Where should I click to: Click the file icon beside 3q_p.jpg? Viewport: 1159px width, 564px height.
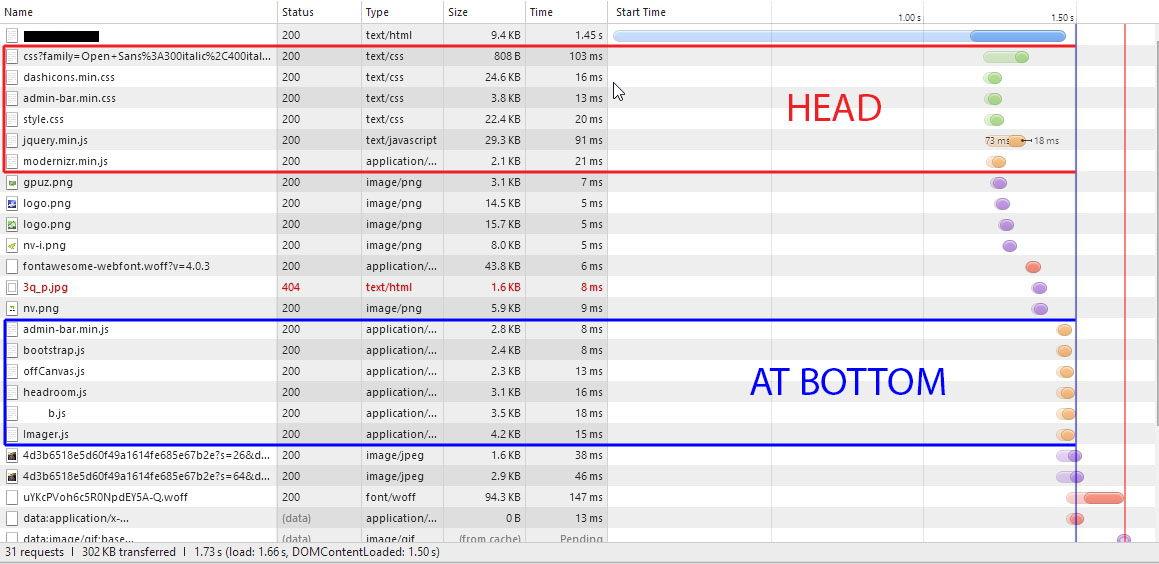pyautogui.click(x=12, y=287)
